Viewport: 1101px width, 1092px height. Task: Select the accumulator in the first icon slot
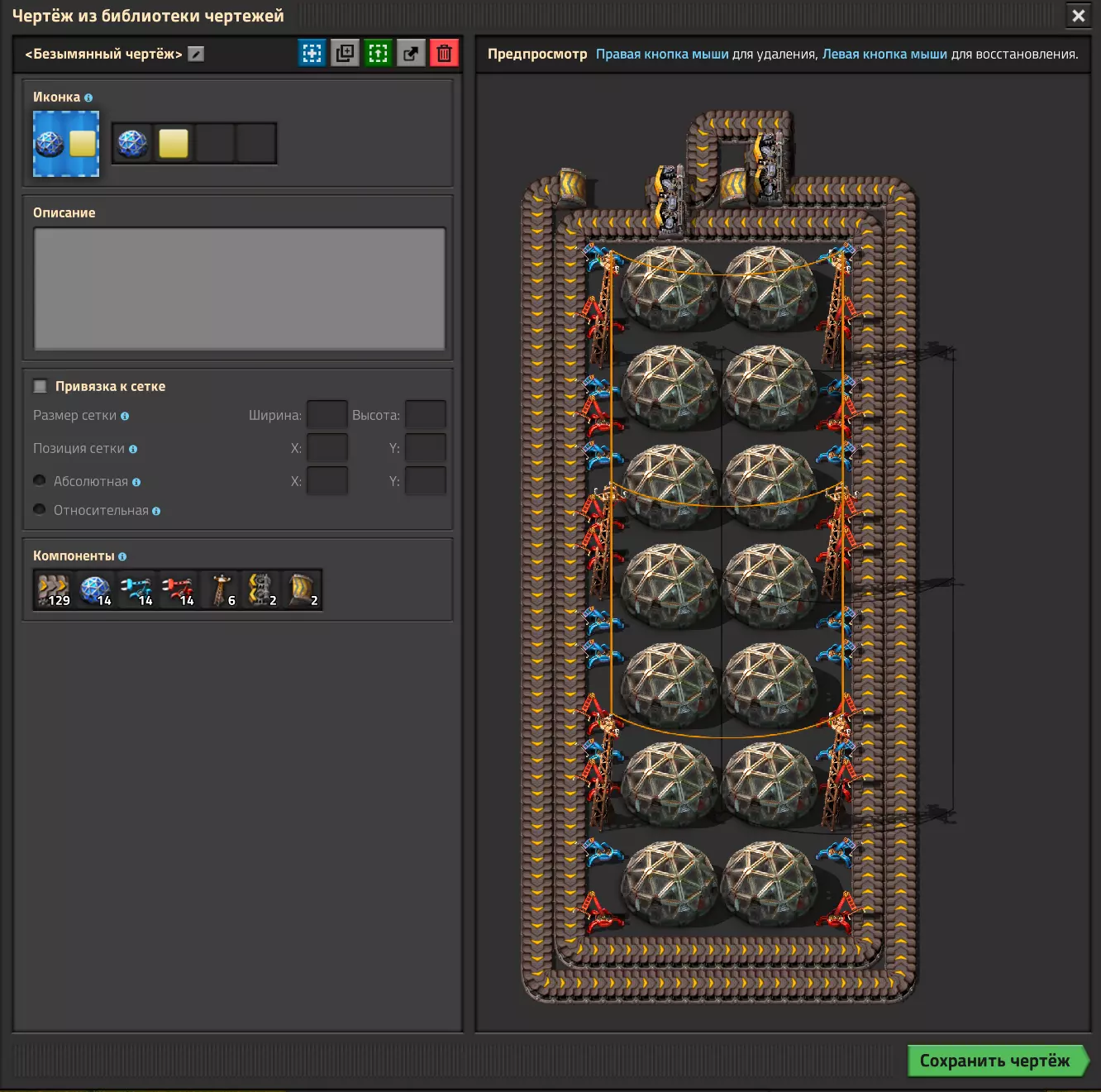pos(132,144)
